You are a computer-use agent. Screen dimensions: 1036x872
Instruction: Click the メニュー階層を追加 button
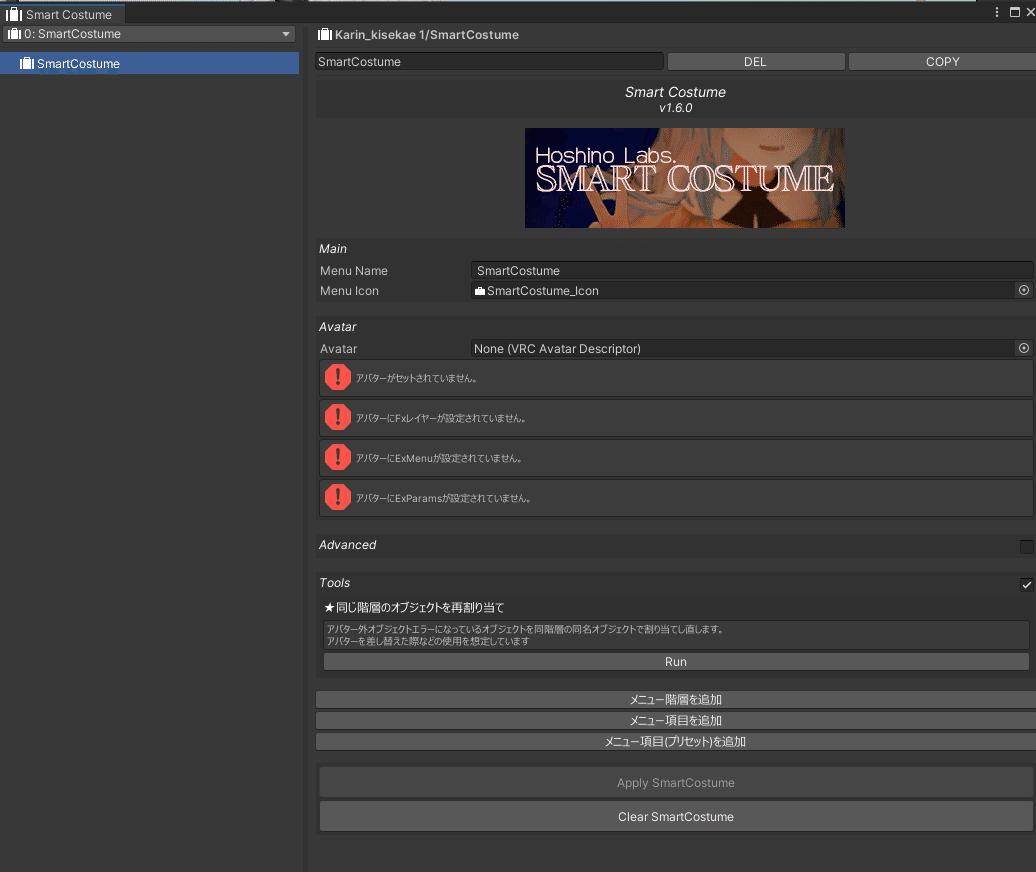(676, 700)
